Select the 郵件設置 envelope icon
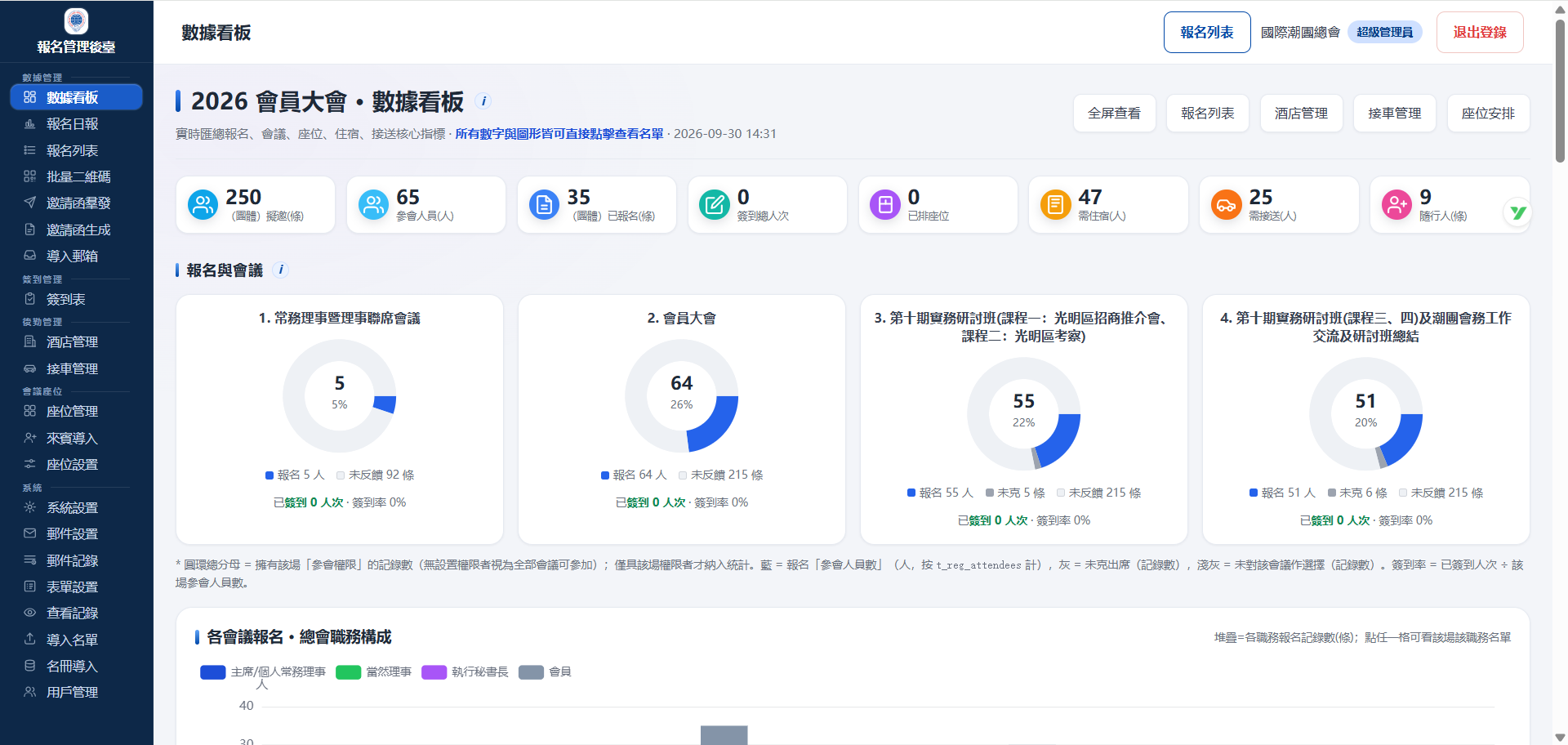1568x745 pixels. point(30,533)
